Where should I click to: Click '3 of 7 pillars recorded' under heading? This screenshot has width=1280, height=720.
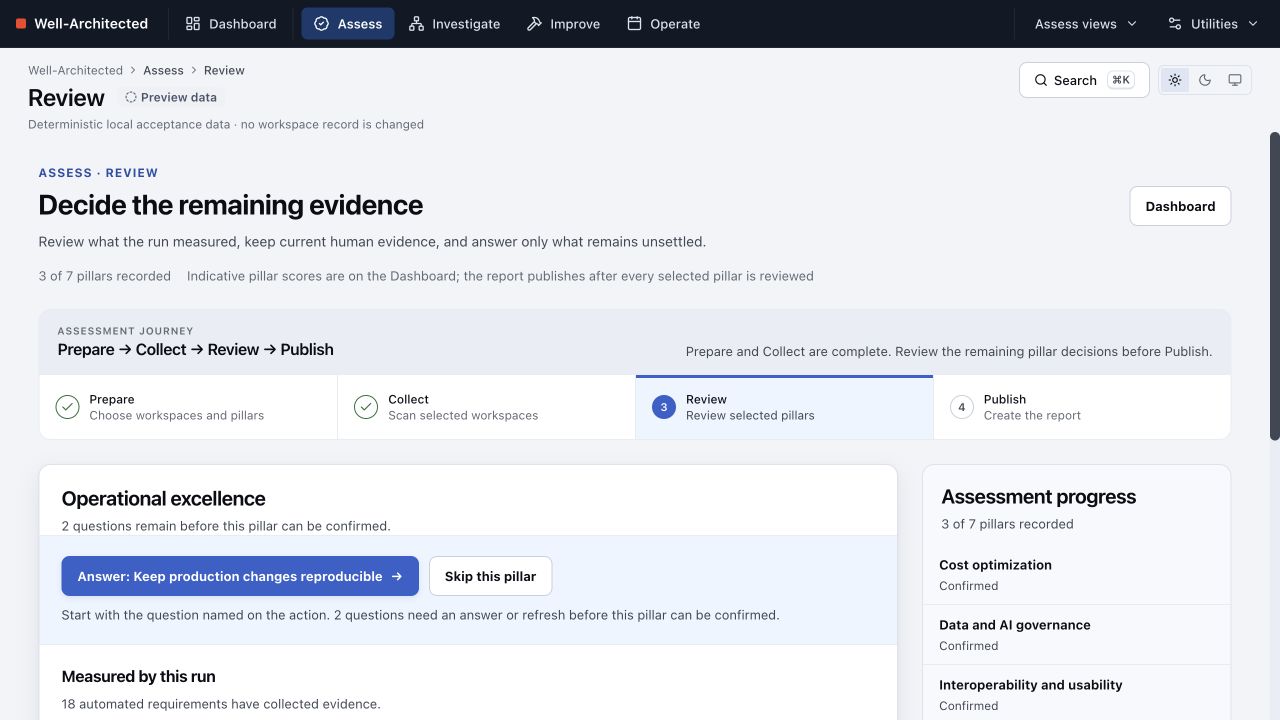pyautogui.click(x=104, y=276)
